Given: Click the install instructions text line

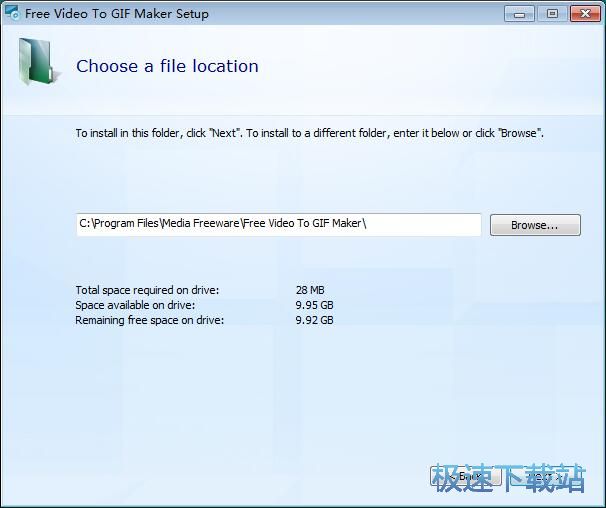Looking at the screenshot, I should pos(310,133).
